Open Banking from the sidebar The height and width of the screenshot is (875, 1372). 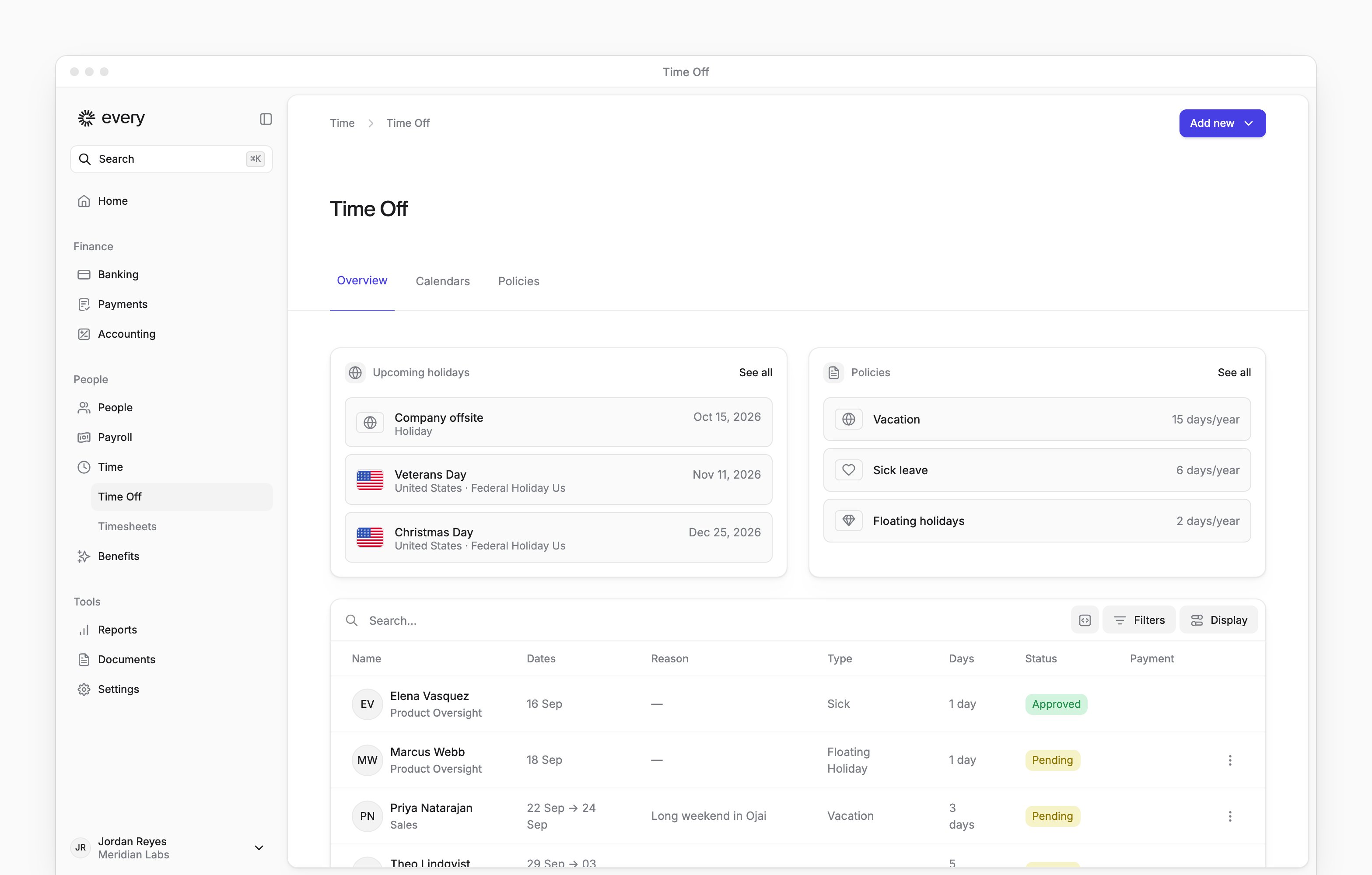tap(171, 275)
